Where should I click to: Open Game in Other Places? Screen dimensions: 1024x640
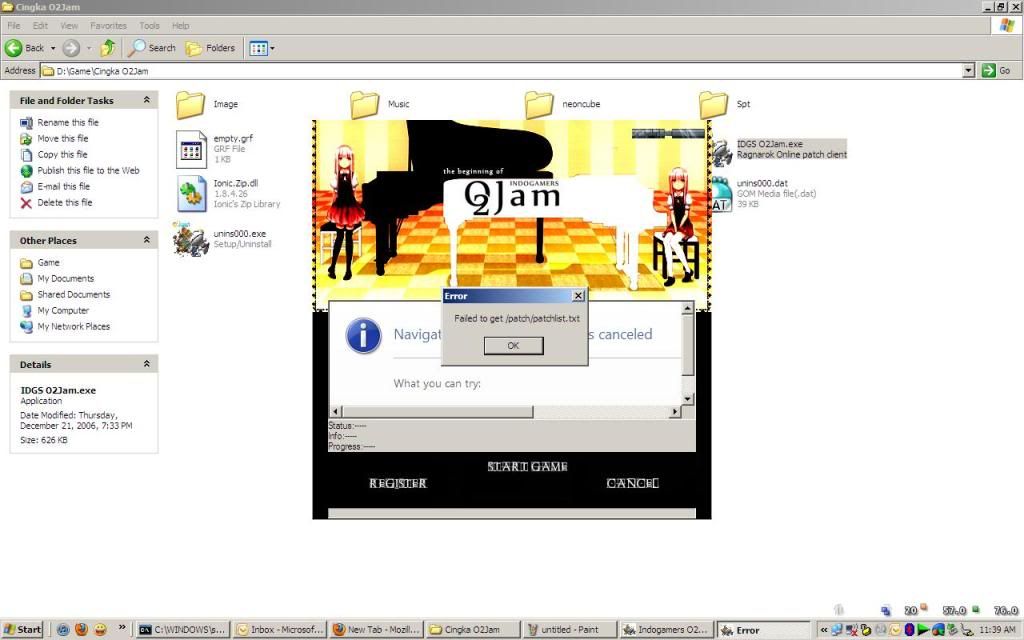tap(48, 263)
